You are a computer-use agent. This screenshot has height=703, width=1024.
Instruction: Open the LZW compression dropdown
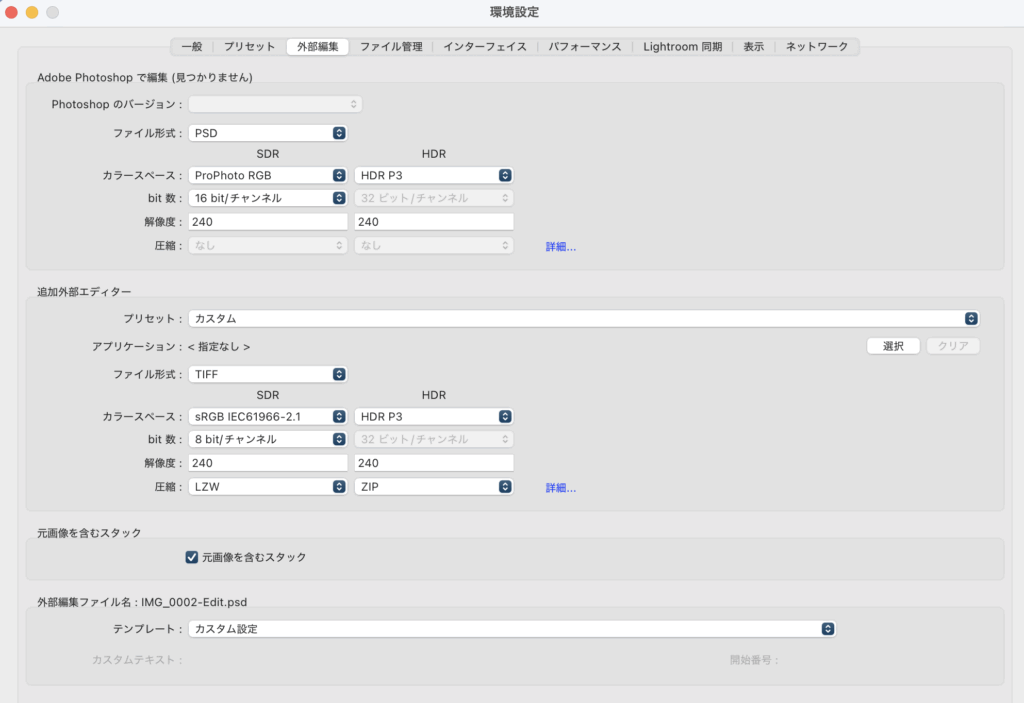point(268,487)
